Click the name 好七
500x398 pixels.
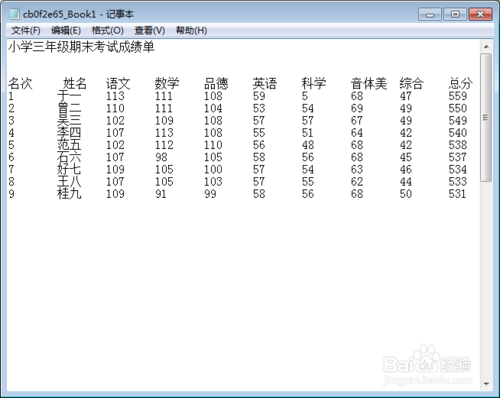69,169
